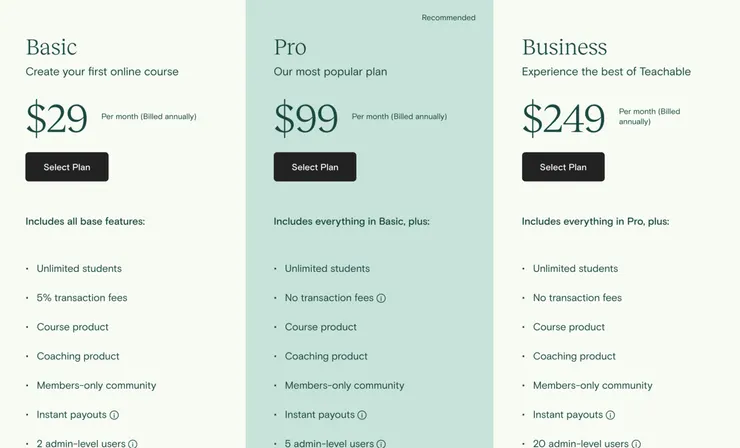Screen dimensions: 740x448
Task: Choose the Pro plan's Select Plan button
Action: tap(315, 167)
